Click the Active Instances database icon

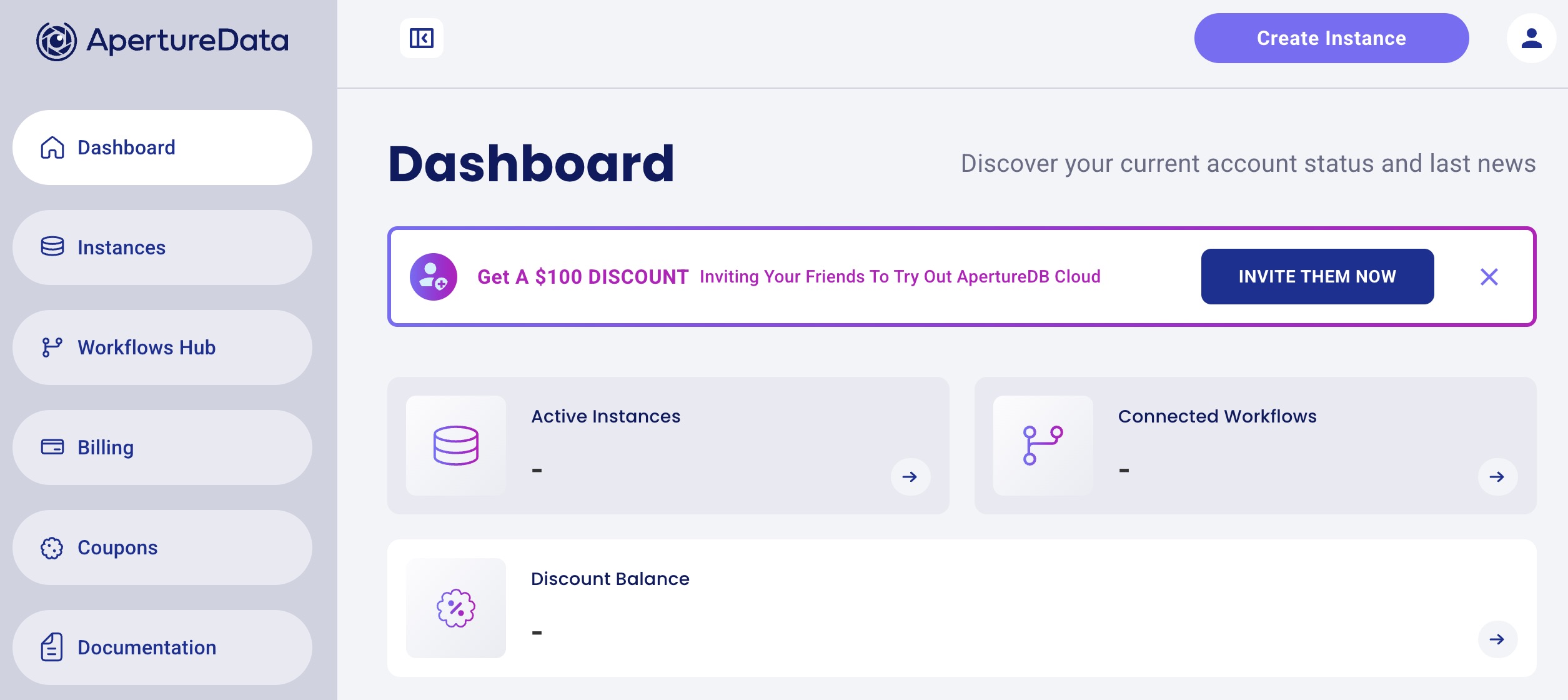[x=456, y=446]
